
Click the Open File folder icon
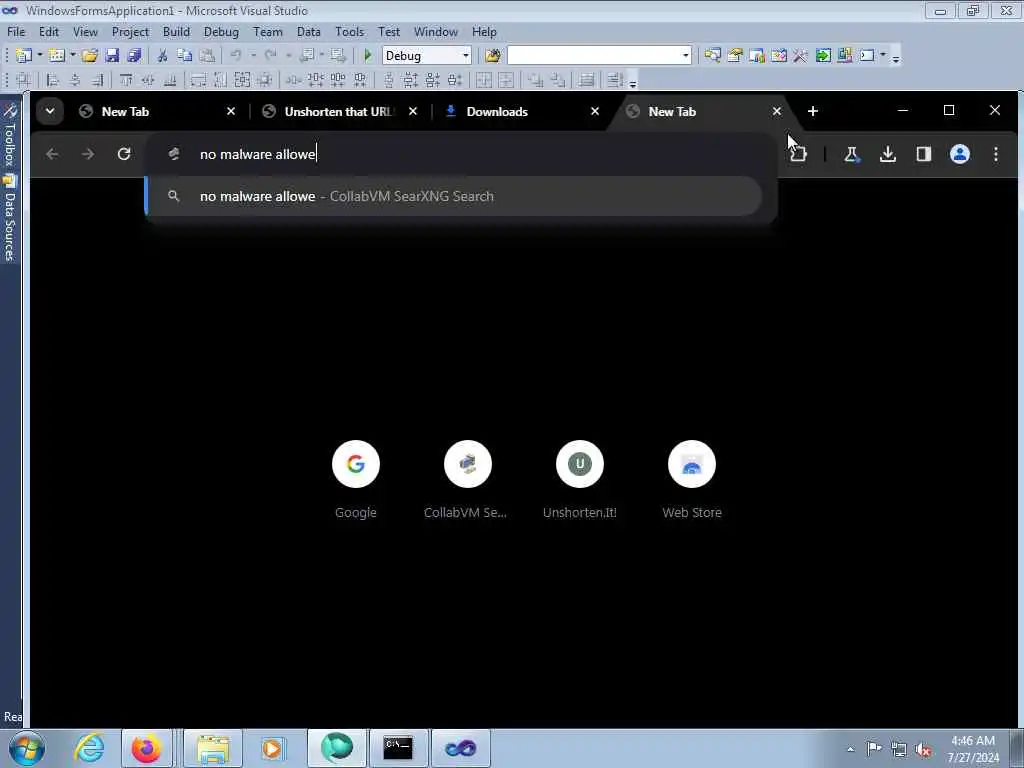pyautogui.click(x=90, y=56)
